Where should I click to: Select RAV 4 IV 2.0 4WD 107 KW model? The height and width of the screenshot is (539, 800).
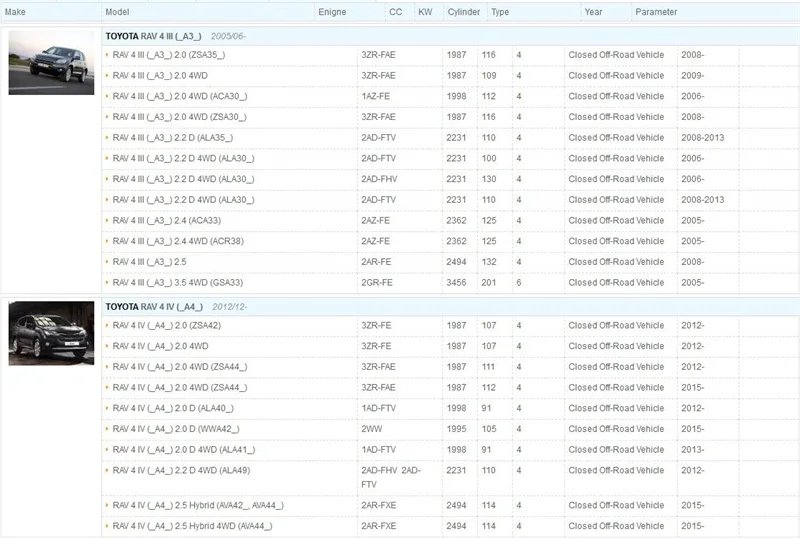(161, 346)
